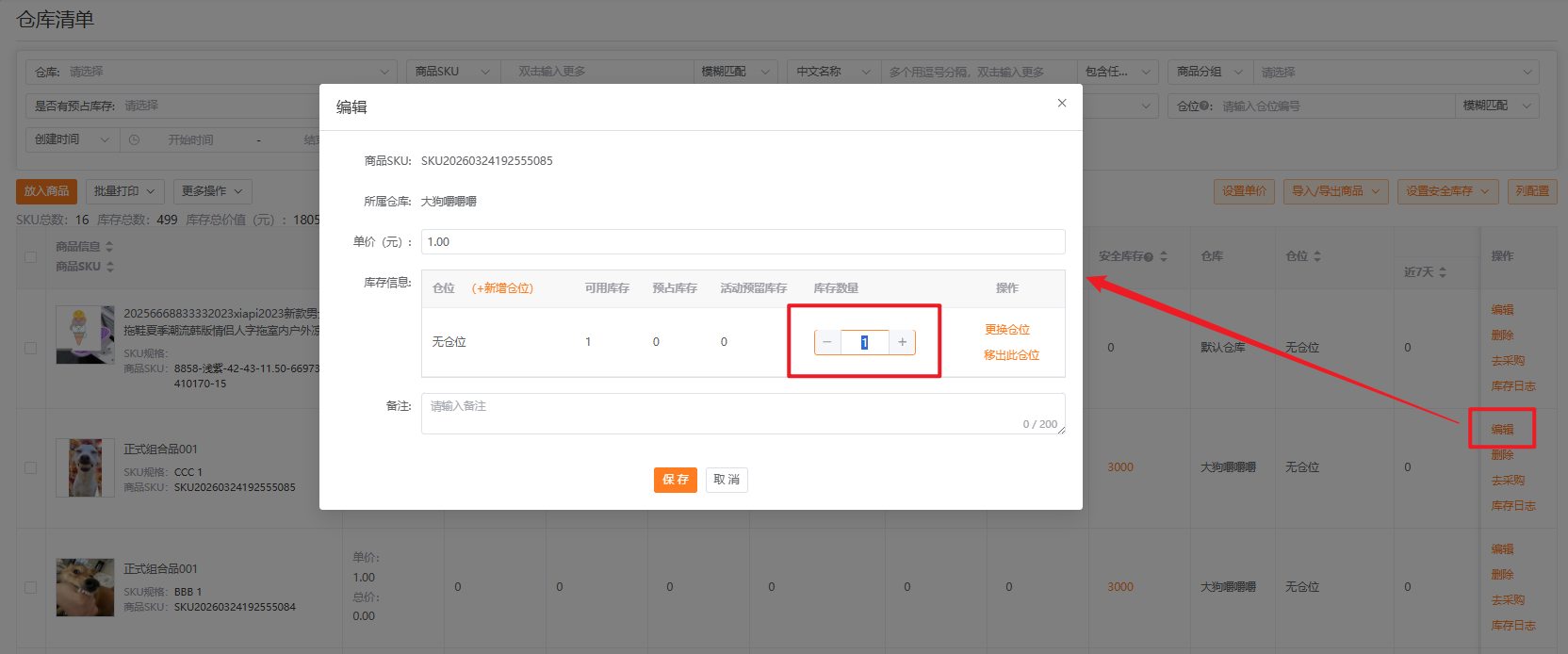Increase stock quantity with plus button
Image resolution: width=1568 pixels, height=654 pixels.
[x=902, y=342]
